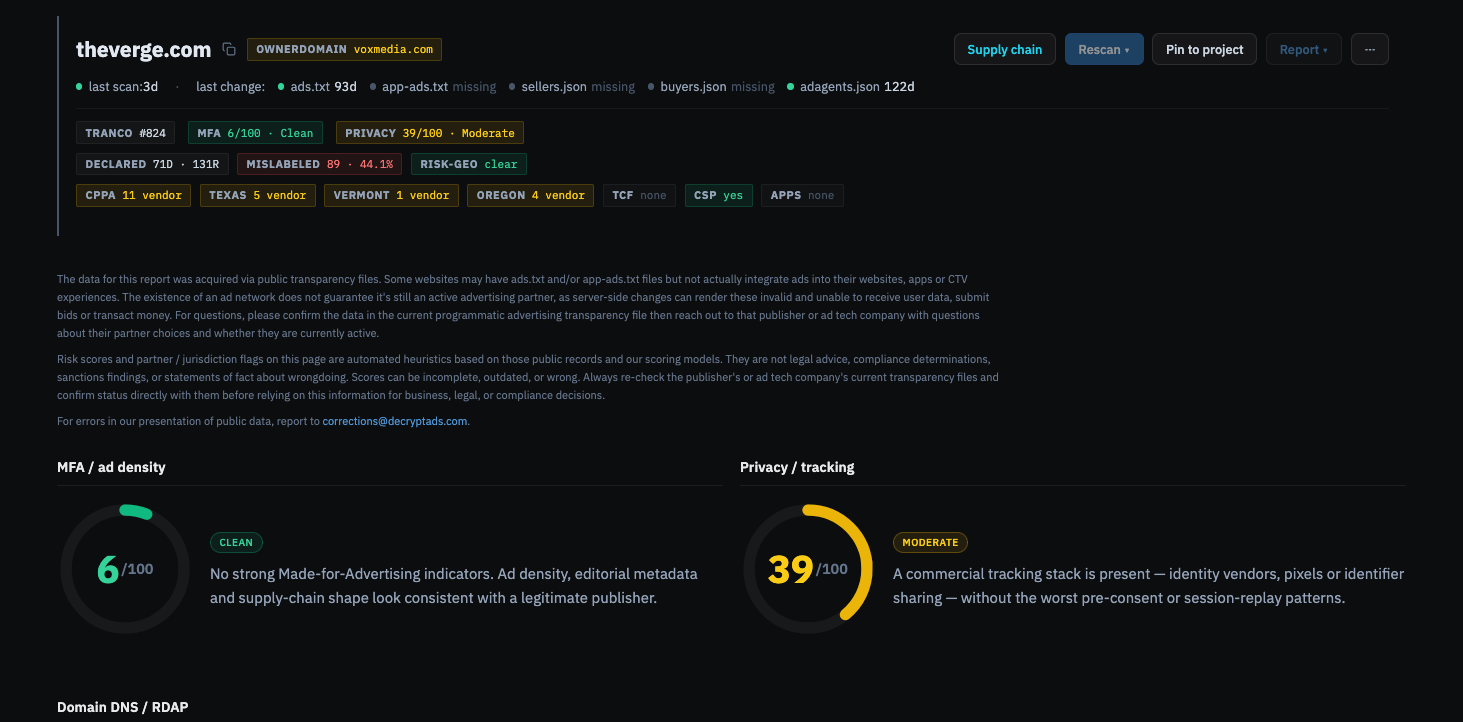Viewport: 1463px width, 722px height.
Task: Click the CLEAN status label
Action: 236,542
